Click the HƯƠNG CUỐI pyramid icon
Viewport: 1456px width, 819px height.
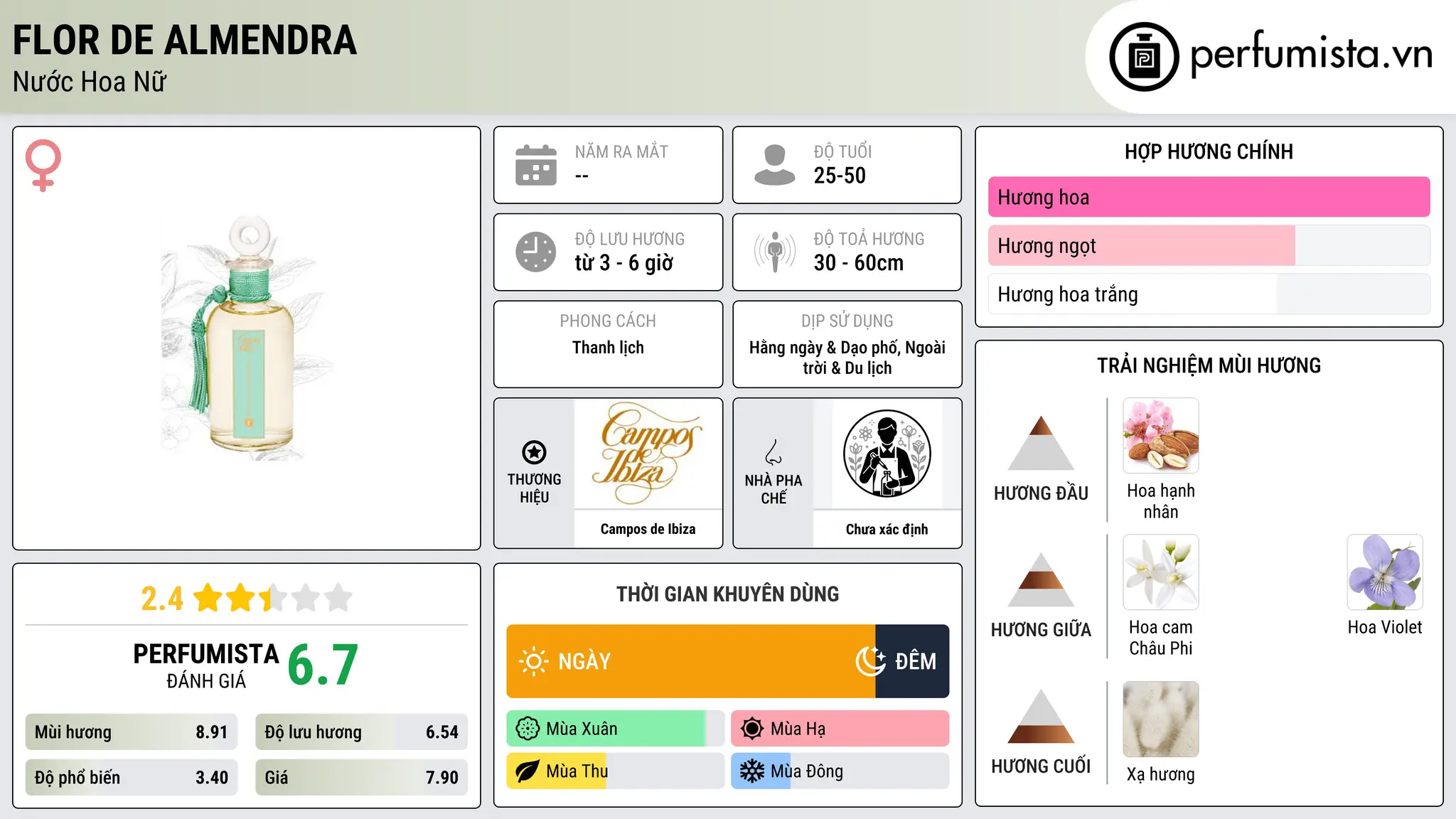[x=1041, y=716]
